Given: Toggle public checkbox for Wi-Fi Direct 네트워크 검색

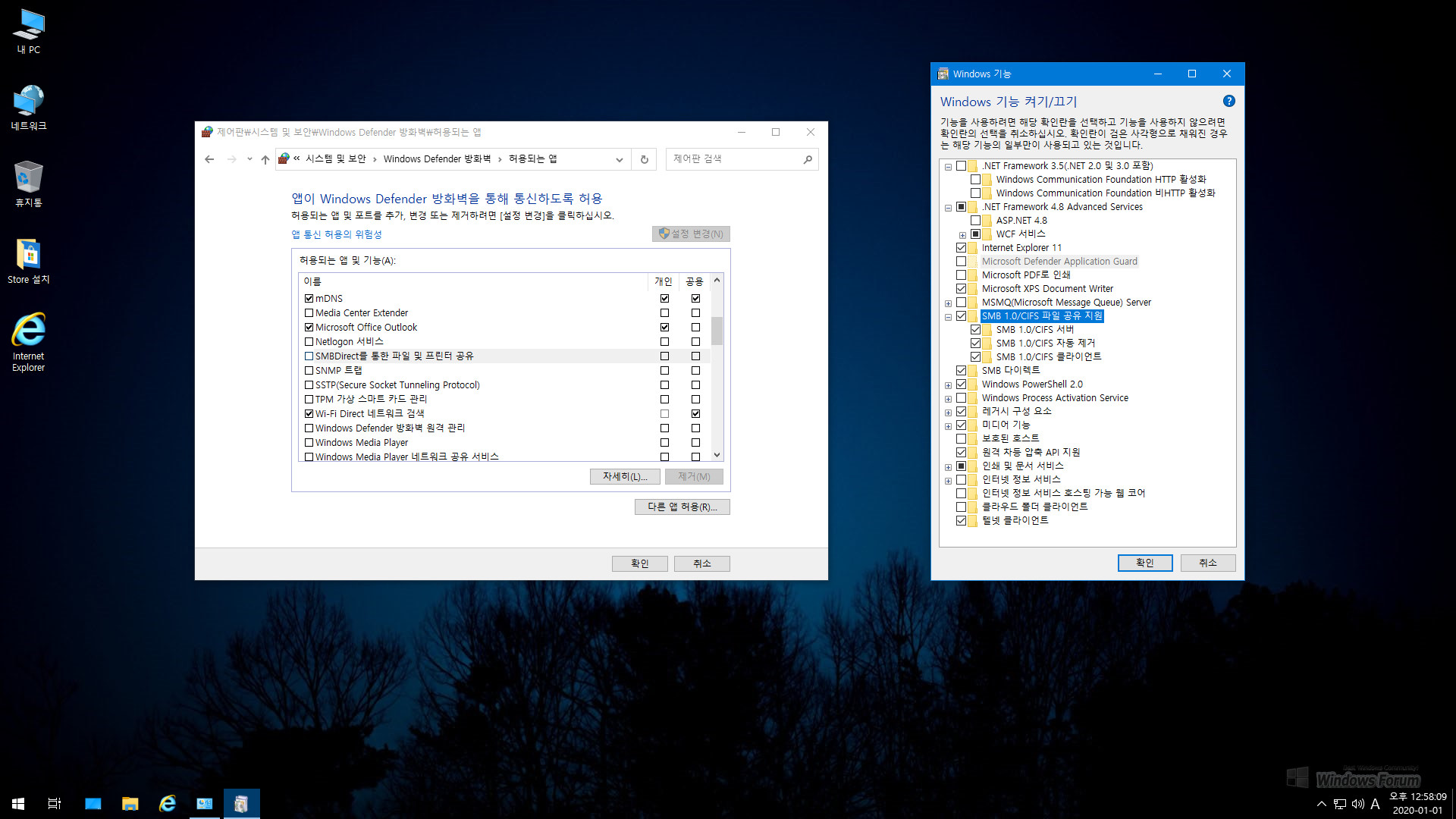Looking at the screenshot, I should pyautogui.click(x=695, y=414).
